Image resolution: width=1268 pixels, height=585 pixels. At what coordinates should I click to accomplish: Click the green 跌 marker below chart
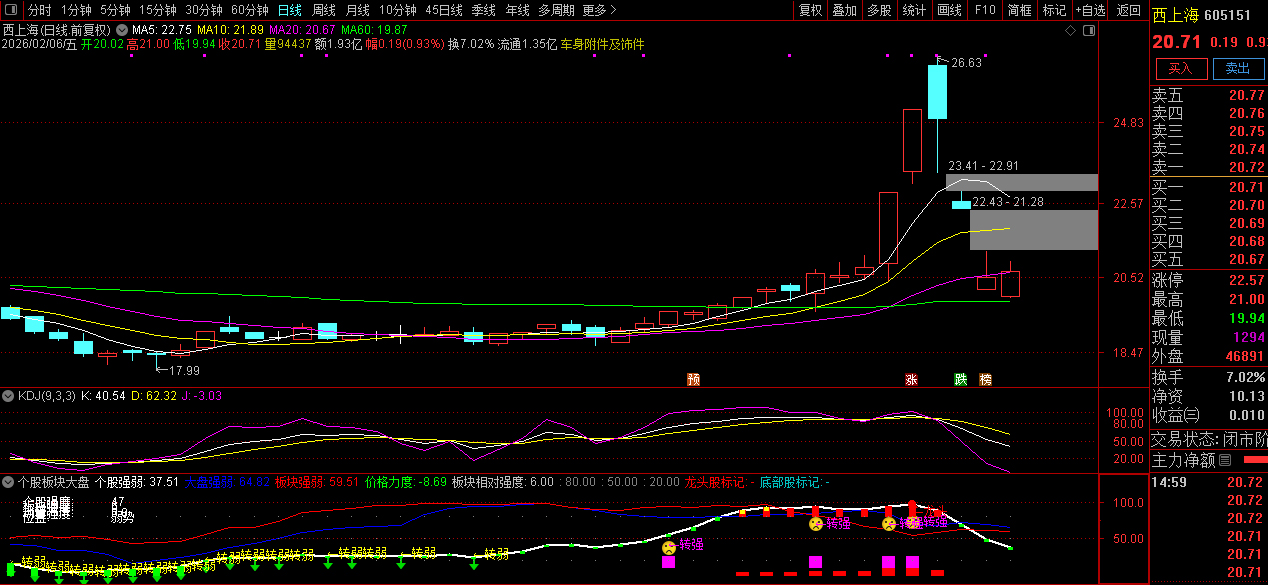pyautogui.click(x=960, y=380)
